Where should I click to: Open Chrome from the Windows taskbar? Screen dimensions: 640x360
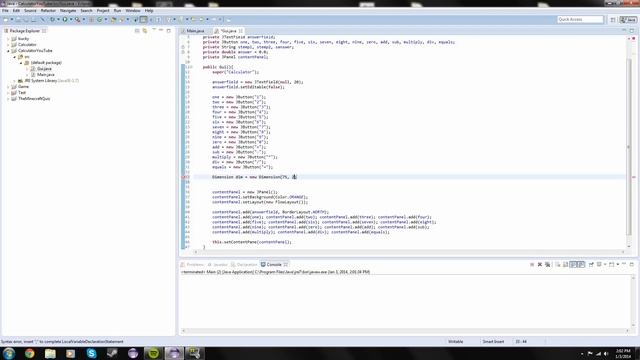pos(29,353)
